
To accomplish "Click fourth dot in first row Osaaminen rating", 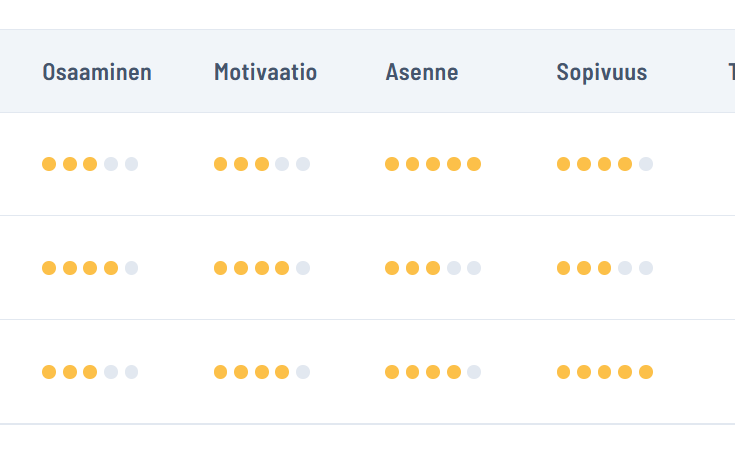I will click(111, 164).
